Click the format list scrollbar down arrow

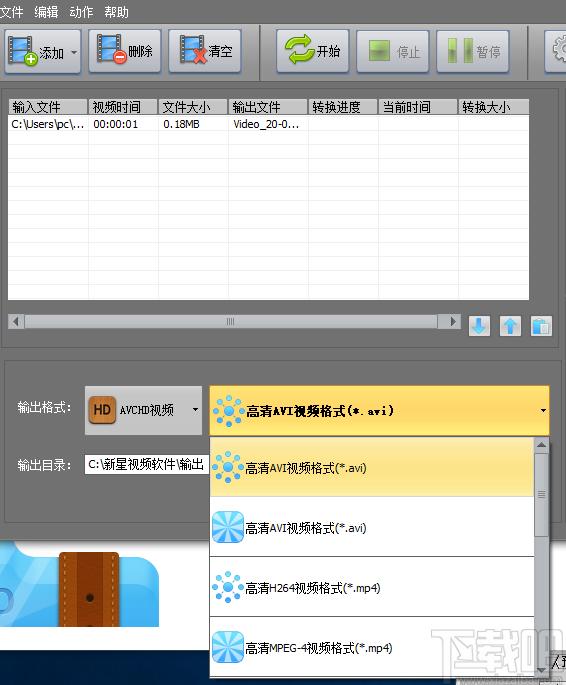[542, 670]
